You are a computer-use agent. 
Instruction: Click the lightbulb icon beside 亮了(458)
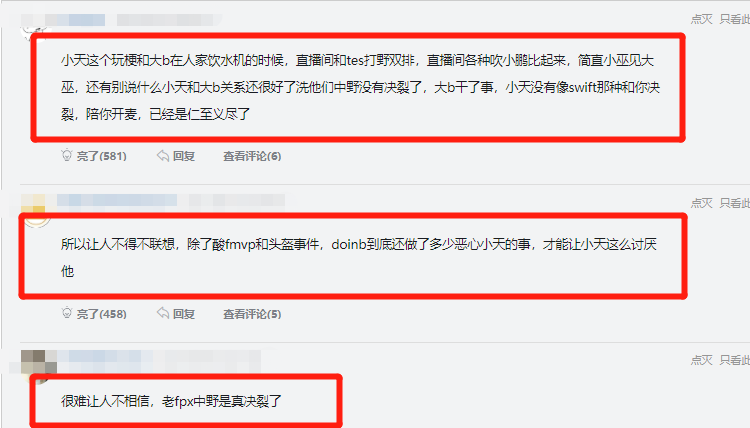[x=66, y=313]
